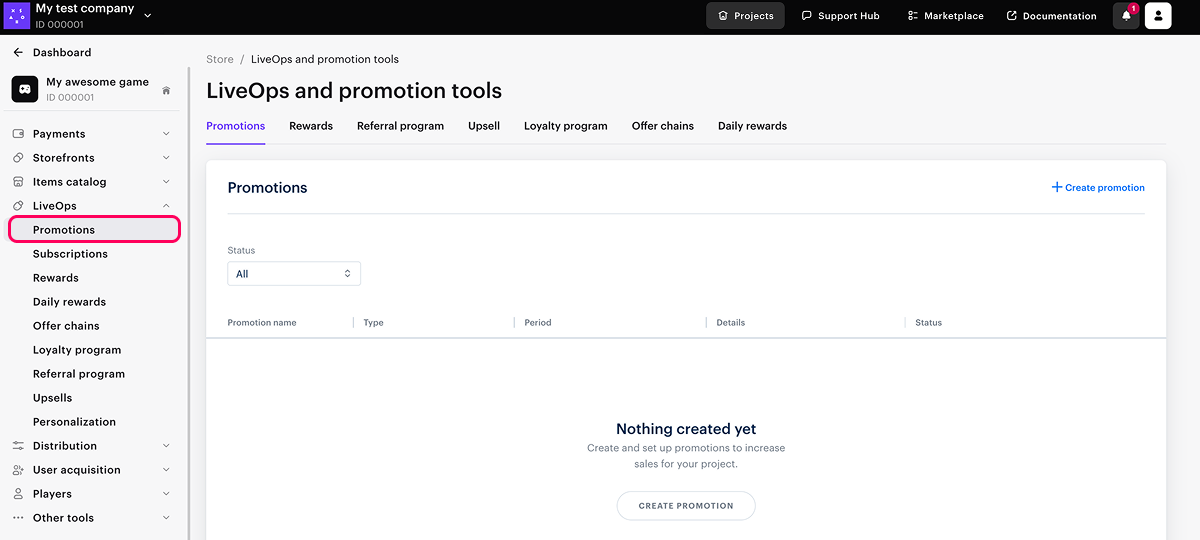Open Support Hub from the top bar

[x=840, y=16]
